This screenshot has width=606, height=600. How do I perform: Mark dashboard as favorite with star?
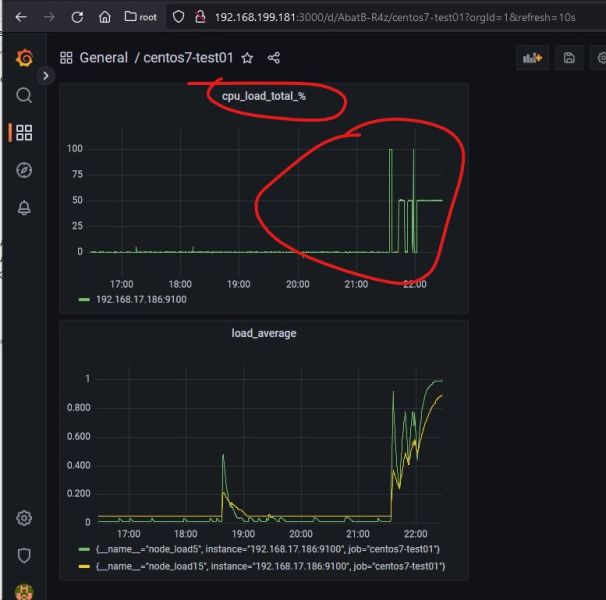point(247,58)
